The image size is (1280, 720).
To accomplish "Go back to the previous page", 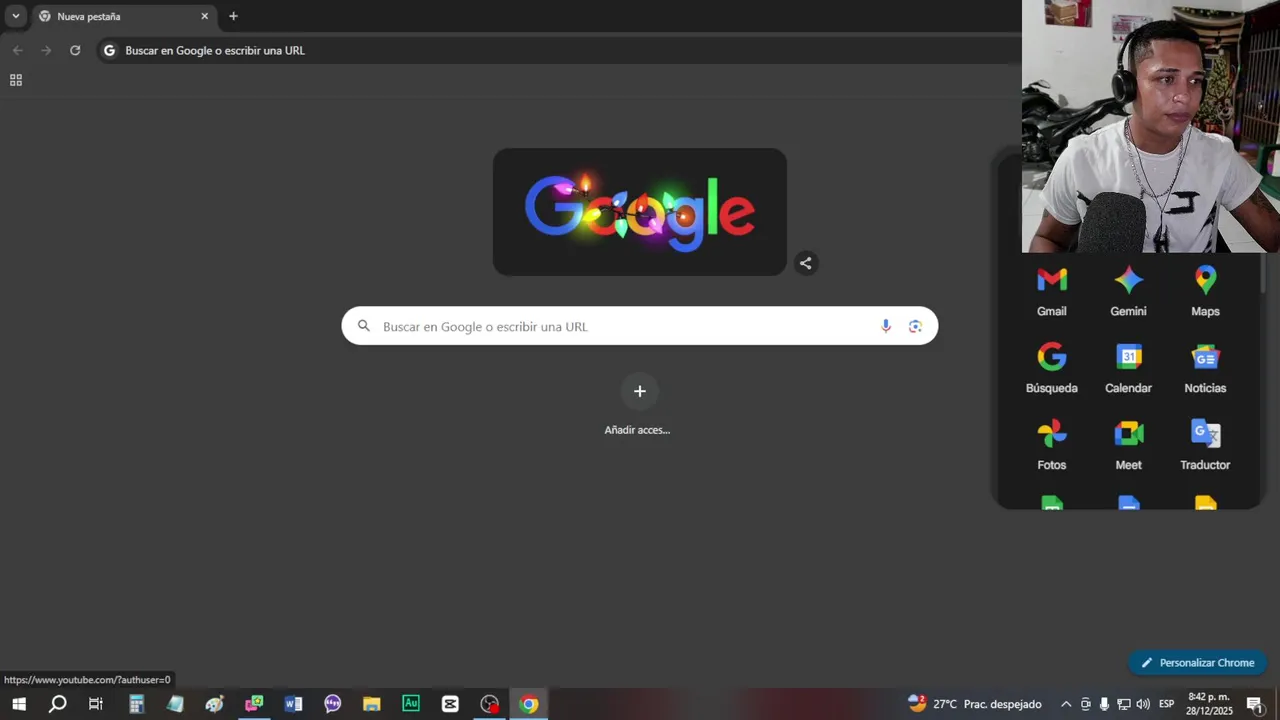I will (18, 50).
